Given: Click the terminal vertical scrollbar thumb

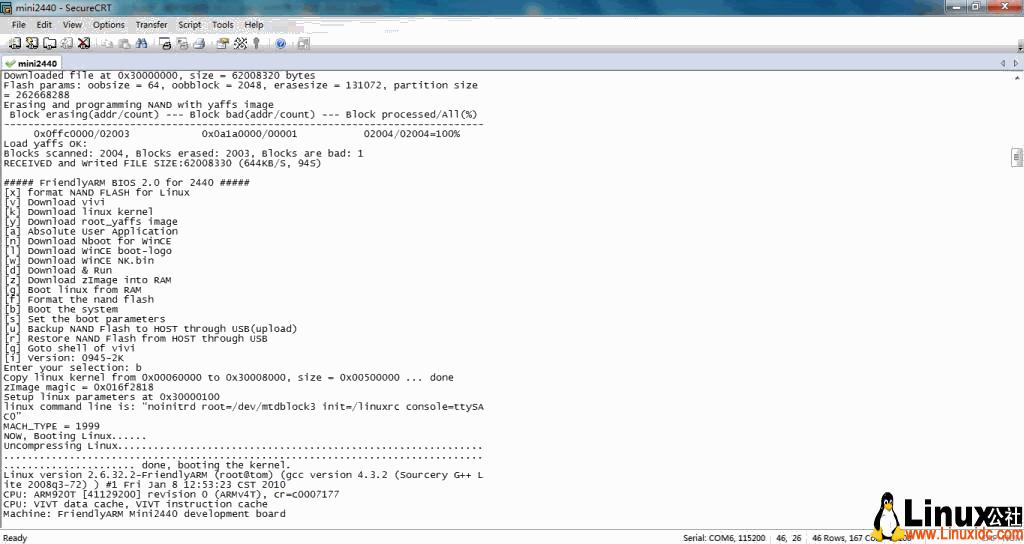Looking at the screenshot, I should 1016,157.
